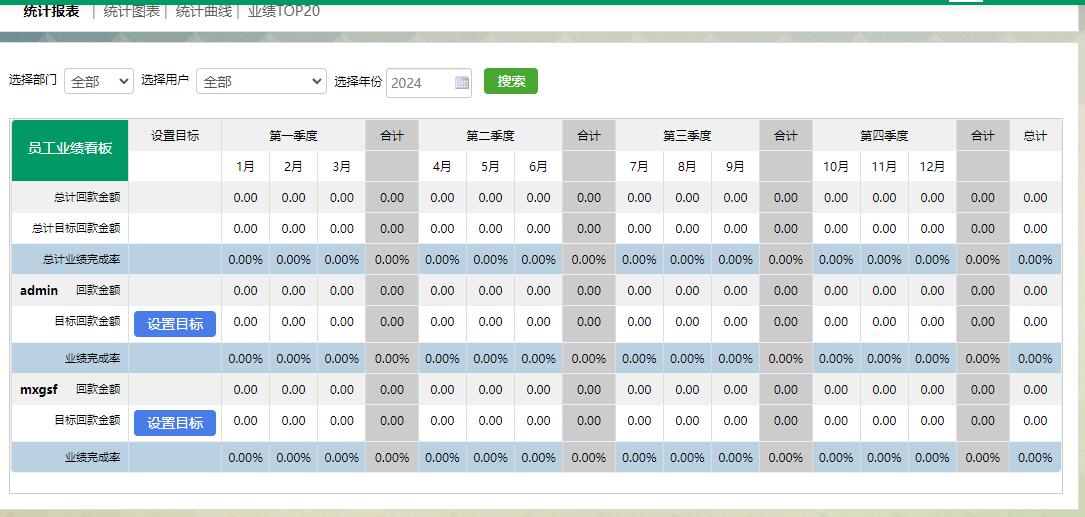The height and width of the screenshot is (517, 1085).
Task: Click the 总计 column header
Action: click(x=1035, y=136)
